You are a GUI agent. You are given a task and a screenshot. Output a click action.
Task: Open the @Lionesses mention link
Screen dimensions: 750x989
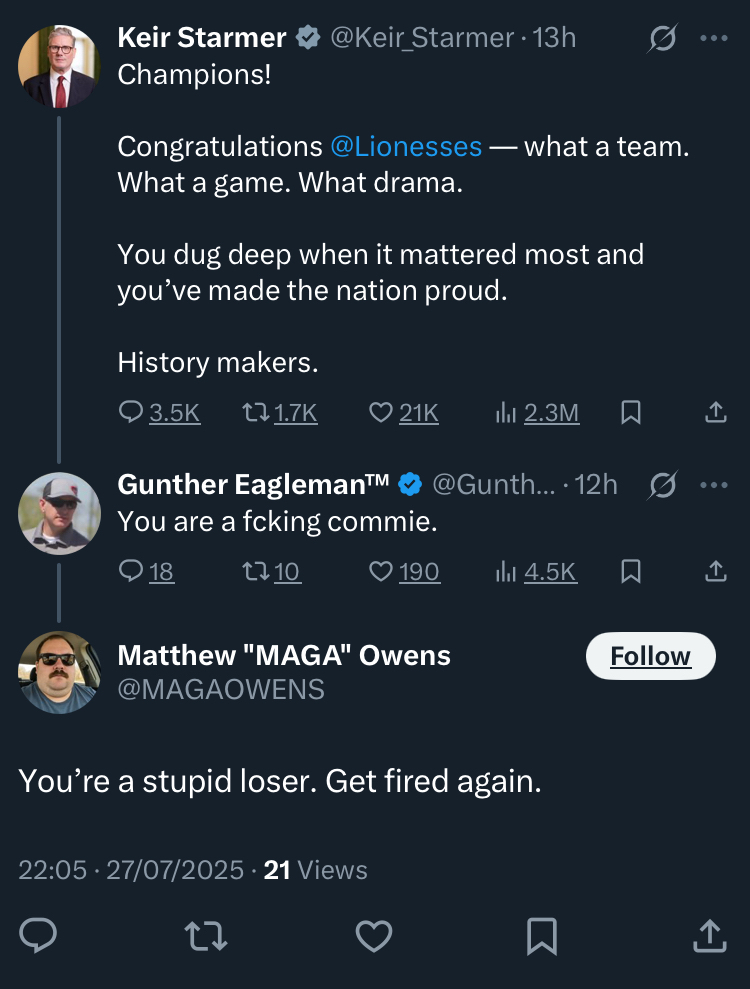pyautogui.click(x=406, y=146)
